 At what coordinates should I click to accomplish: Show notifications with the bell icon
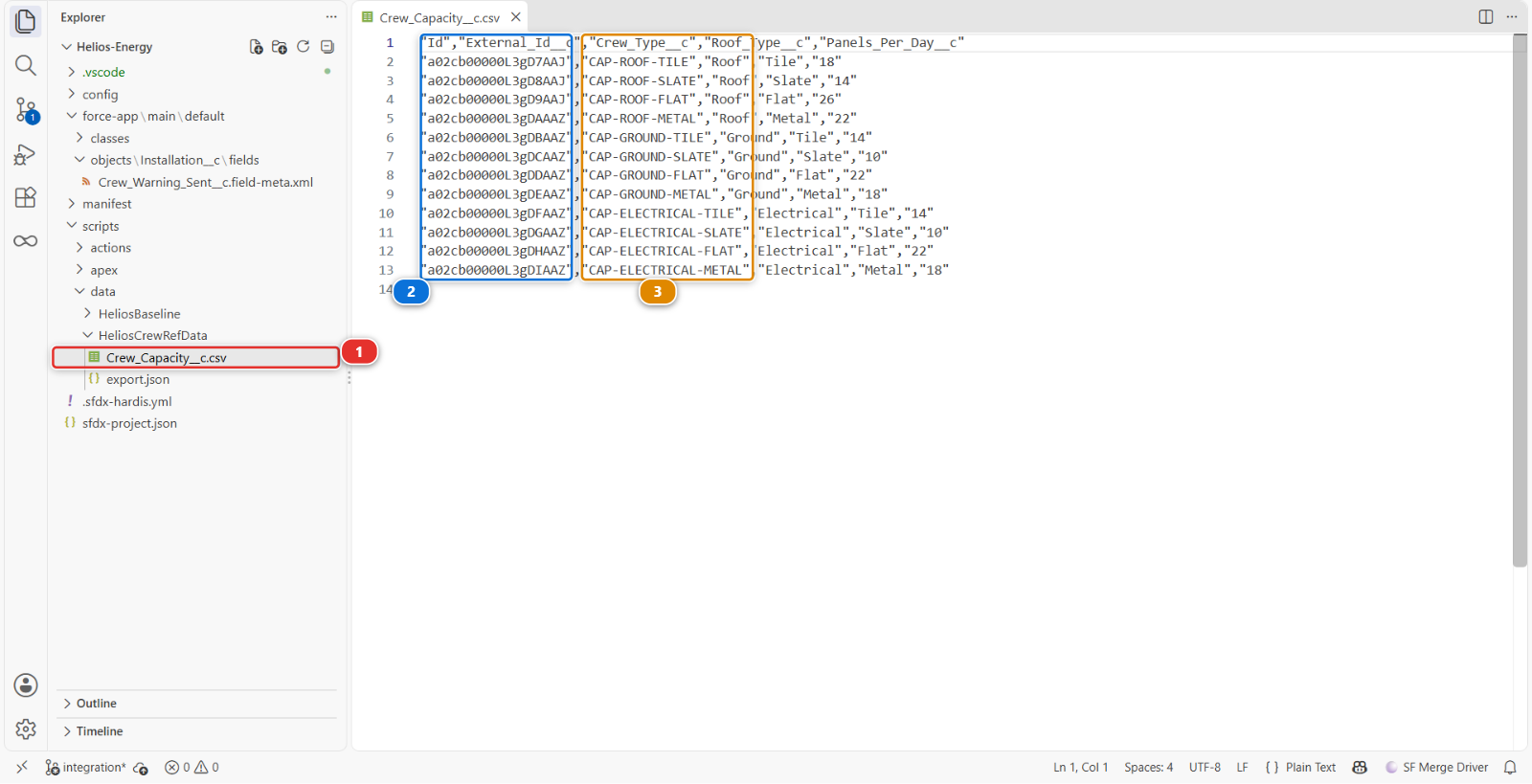[x=1510, y=768]
